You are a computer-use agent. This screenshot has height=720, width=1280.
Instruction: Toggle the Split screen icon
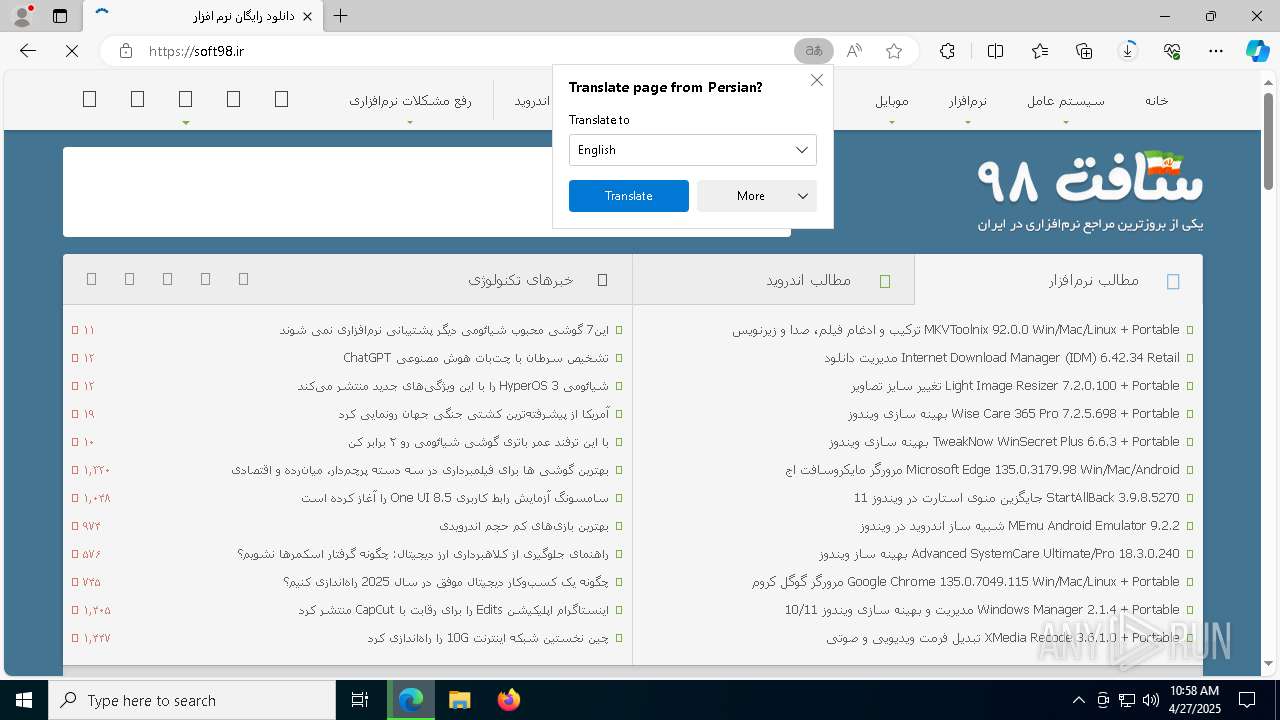pos(995,51)
